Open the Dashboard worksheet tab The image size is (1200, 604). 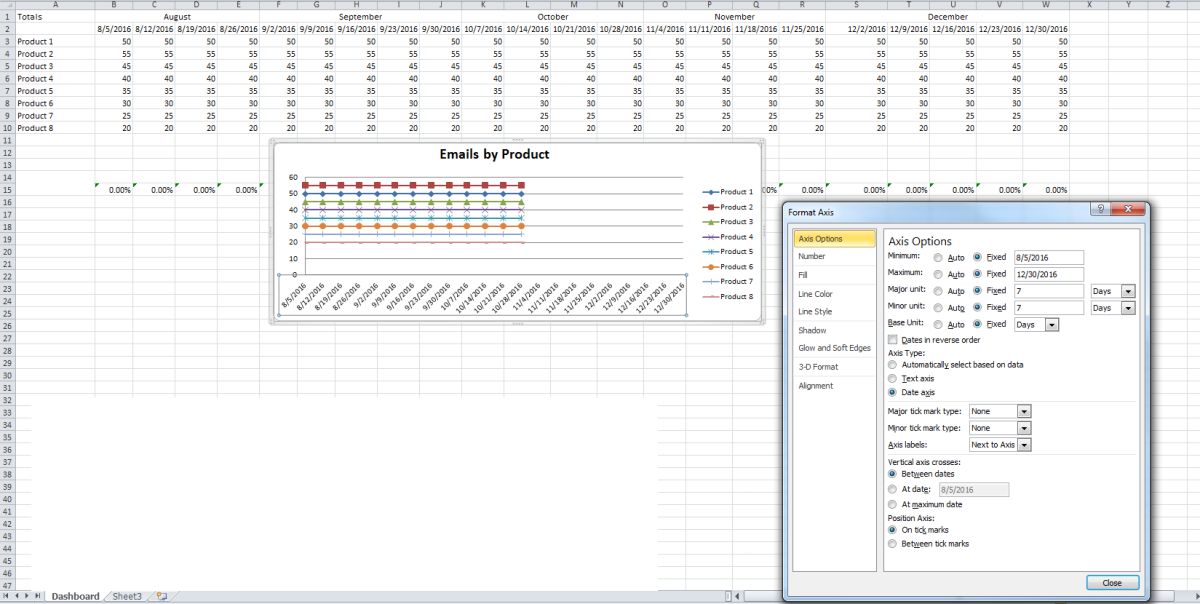(75, 596)
